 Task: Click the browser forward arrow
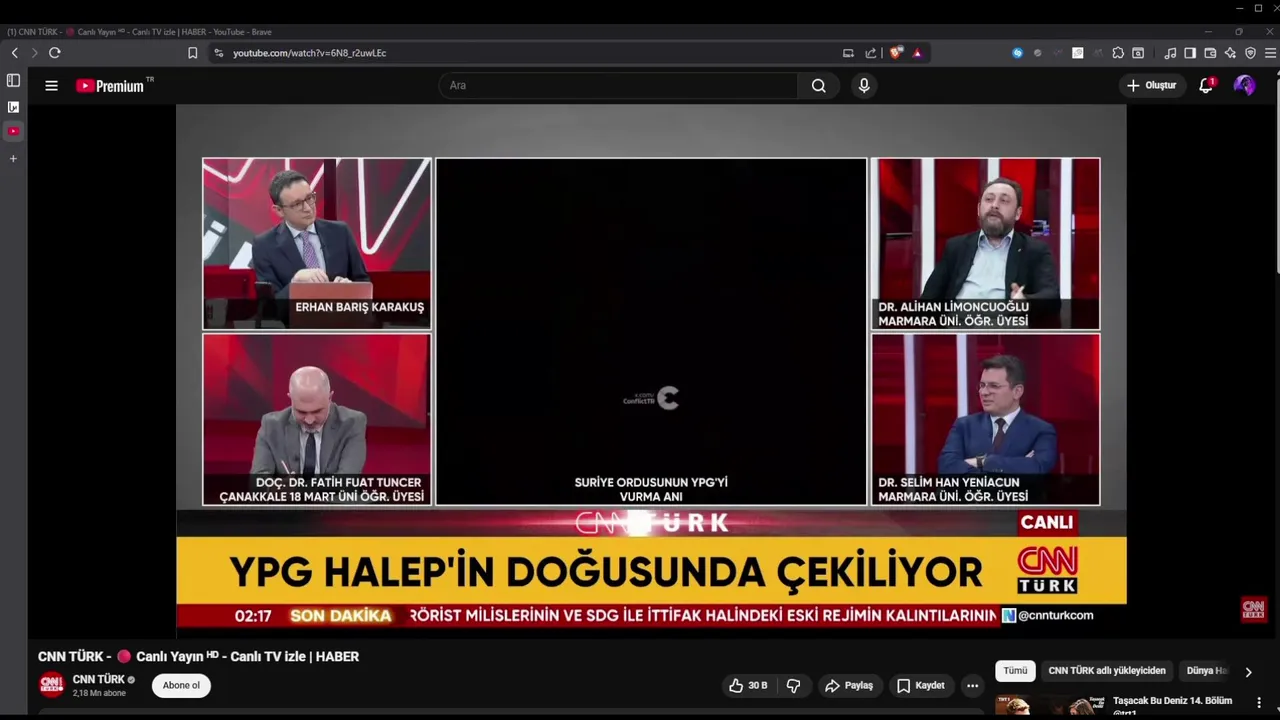pos(34,53)
